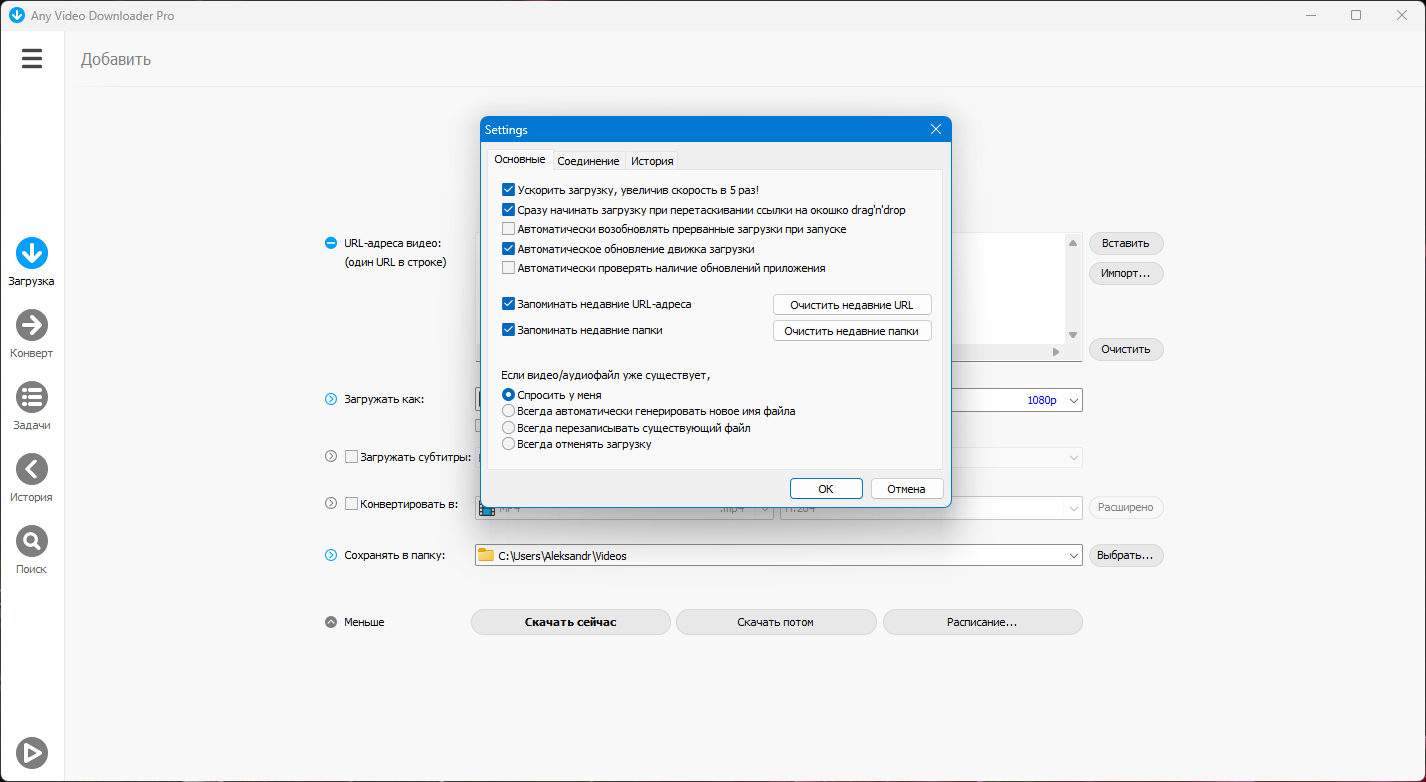This screenshot has width=1426, height=782.
Task: Click the Импорт... button
Action: (x=1126, y=273)
